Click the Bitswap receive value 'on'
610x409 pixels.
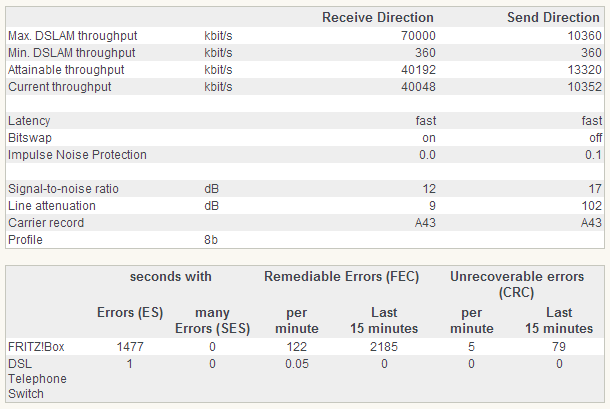[428, 138]
